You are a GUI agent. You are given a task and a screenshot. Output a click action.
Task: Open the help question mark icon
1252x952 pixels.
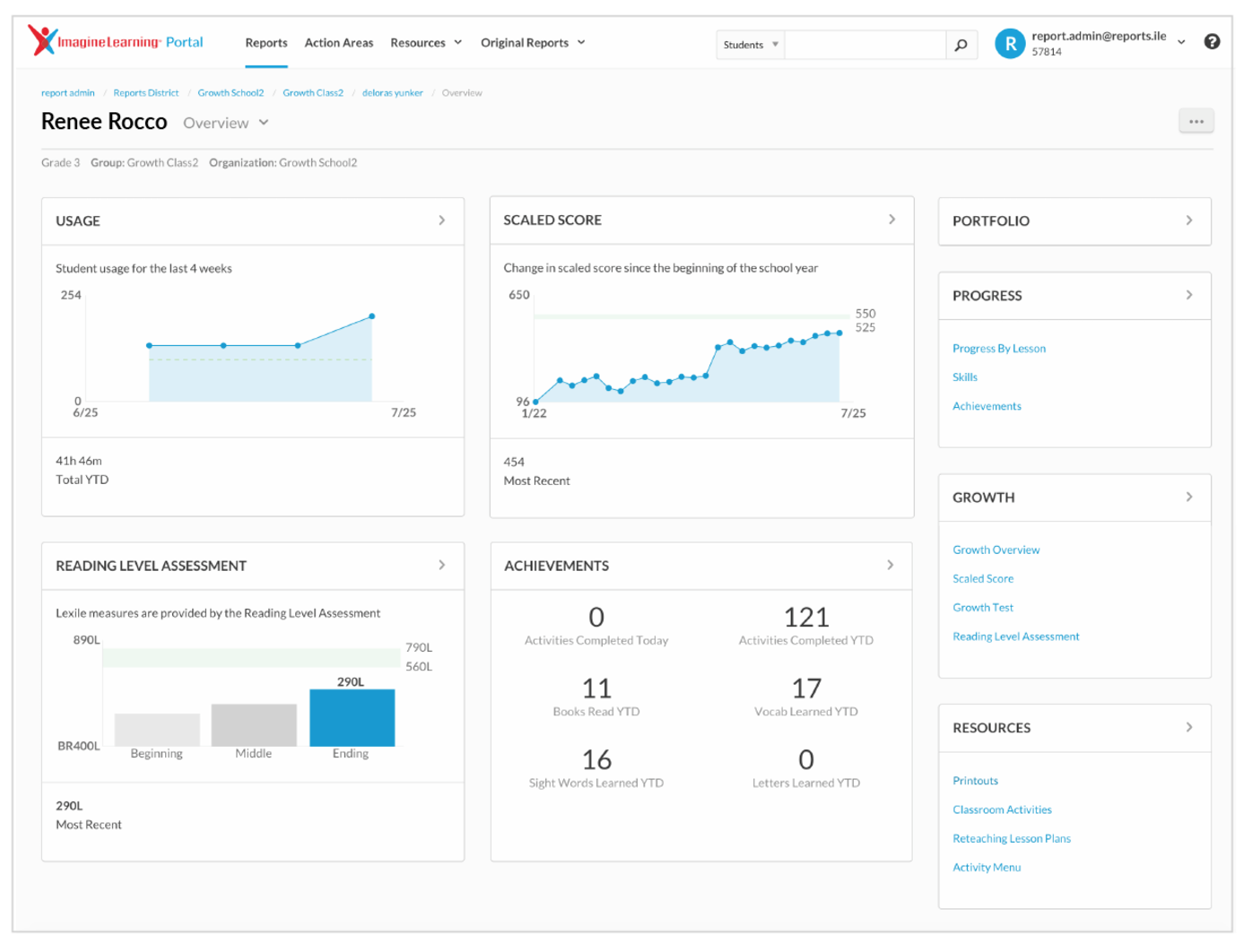pos(1212,42)
